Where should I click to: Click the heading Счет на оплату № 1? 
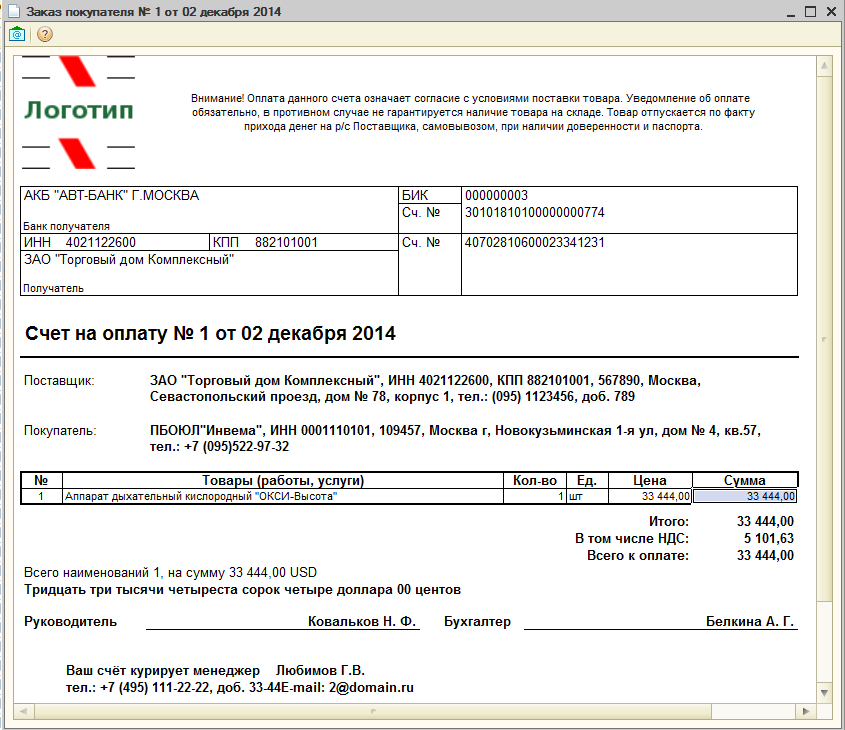210,333
